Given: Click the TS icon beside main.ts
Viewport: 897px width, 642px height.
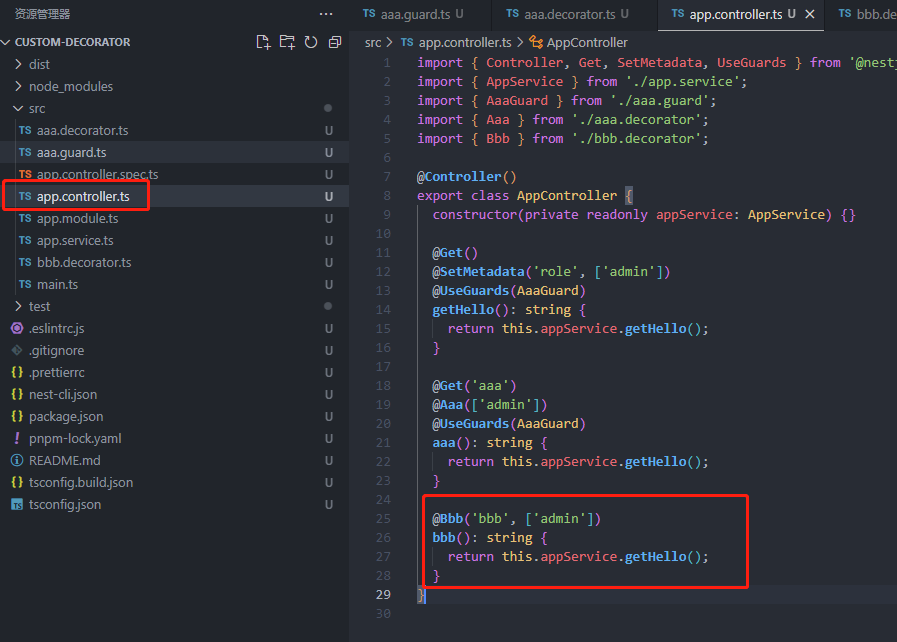Looking at the screenshot, I should 25,284.
